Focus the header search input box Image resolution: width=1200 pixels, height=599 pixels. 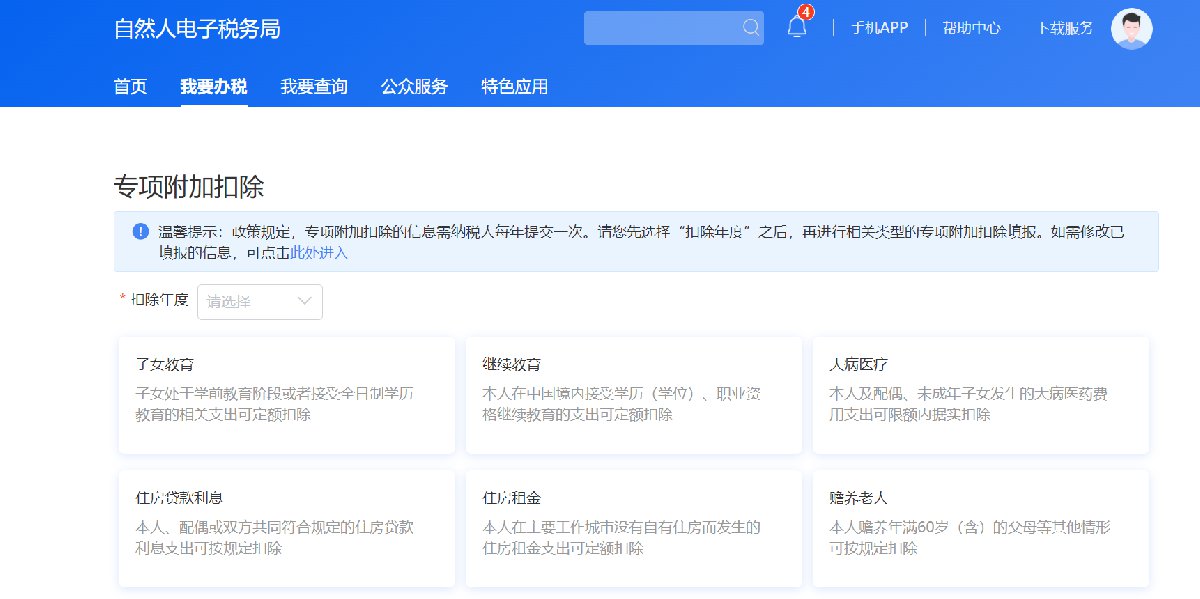[662, 28]
